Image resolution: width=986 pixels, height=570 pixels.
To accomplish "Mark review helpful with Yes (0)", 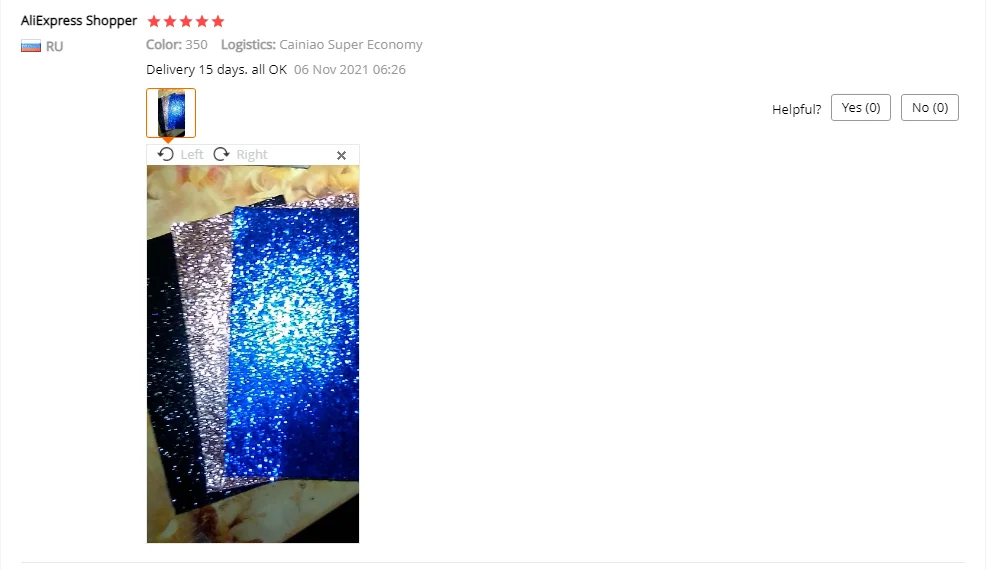I will tap(861, 108).
